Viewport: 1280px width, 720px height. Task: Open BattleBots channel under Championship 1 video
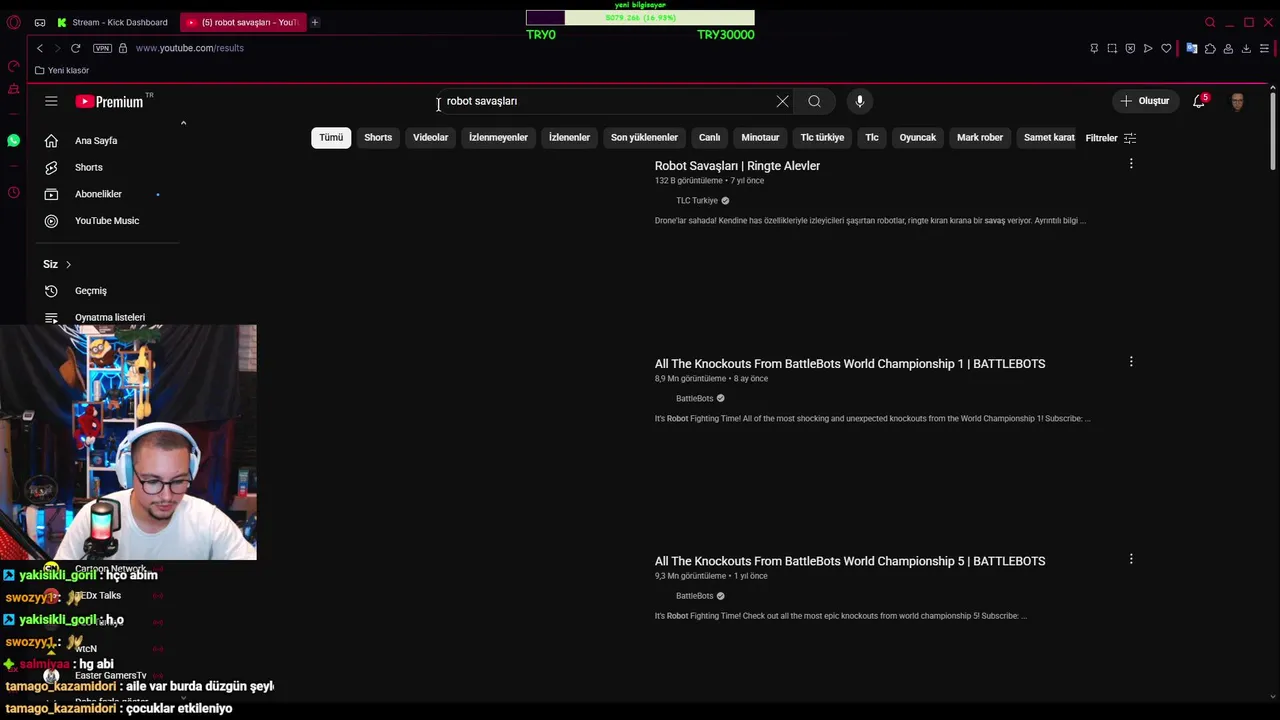tap(695, 399)
